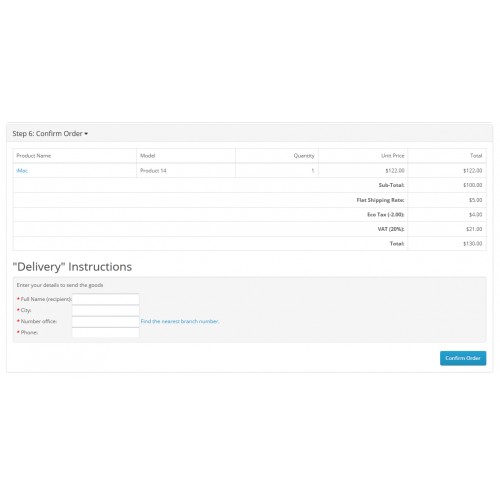Click the Quantity column header
This screenshot has height=500, width=500.
(x=304, y=156)
